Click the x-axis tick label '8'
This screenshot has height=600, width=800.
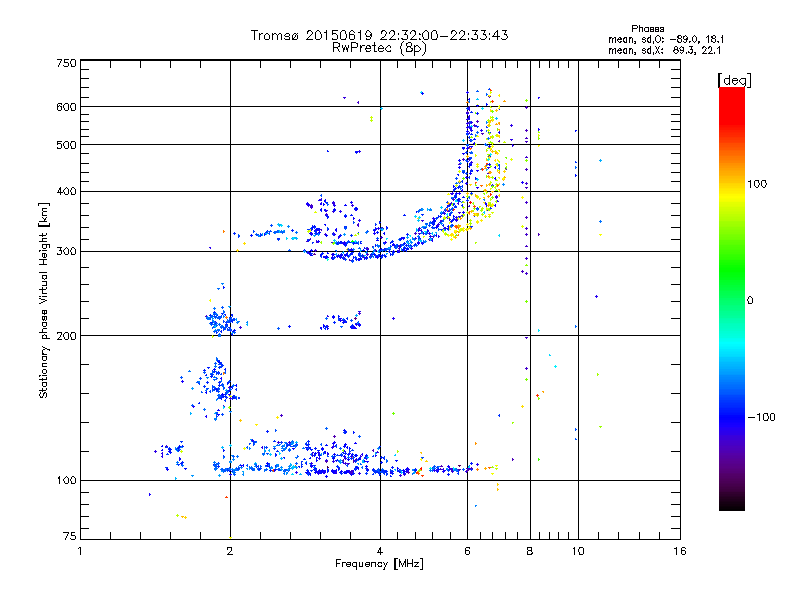[530, 551]
